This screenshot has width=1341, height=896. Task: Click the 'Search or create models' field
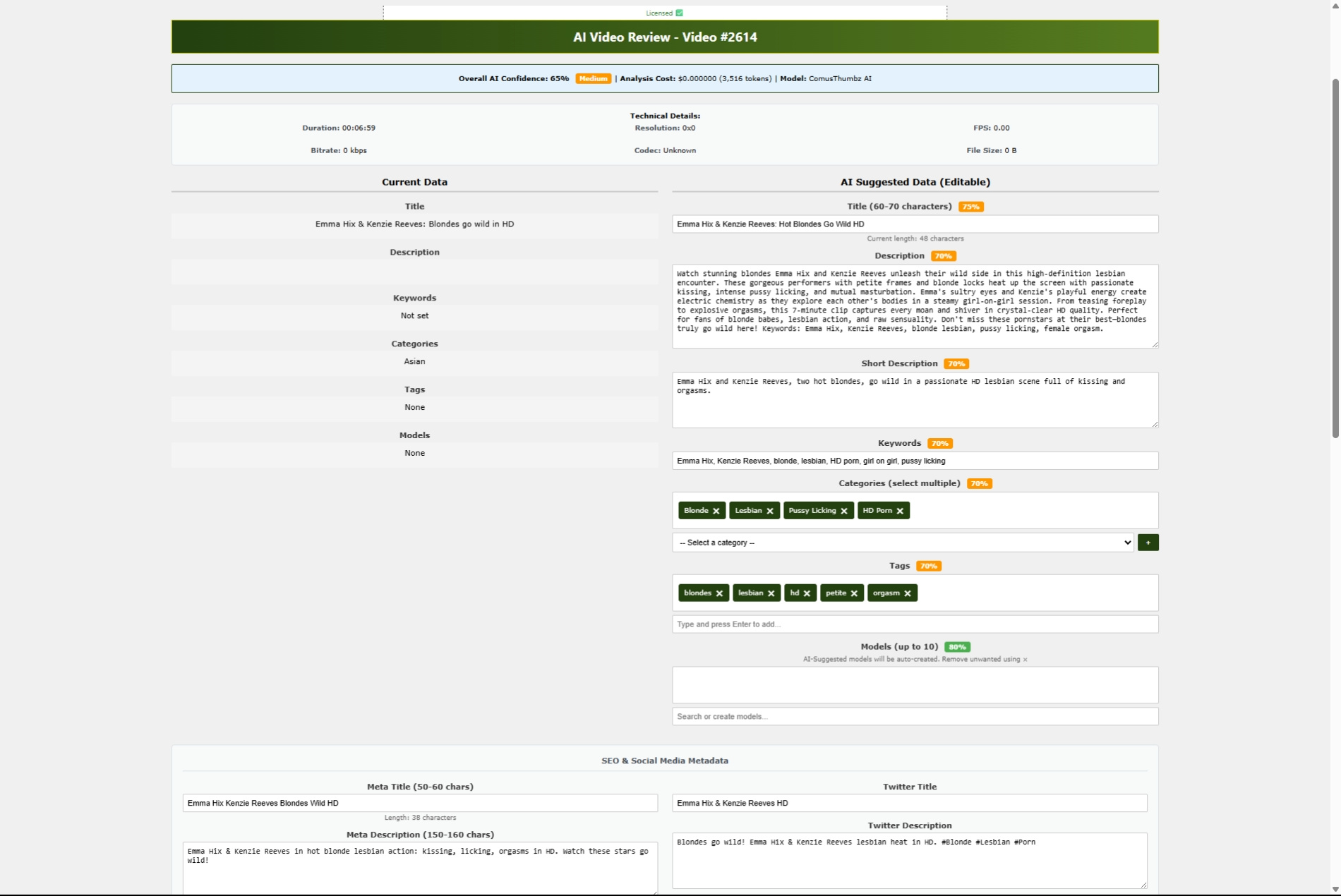915,717
